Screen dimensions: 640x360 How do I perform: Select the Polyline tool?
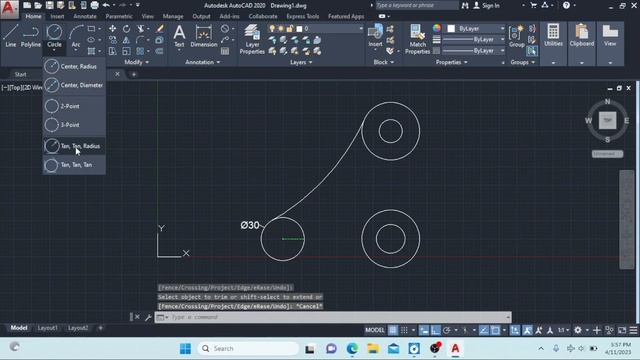pyautogui.click(x=31, y=36)
